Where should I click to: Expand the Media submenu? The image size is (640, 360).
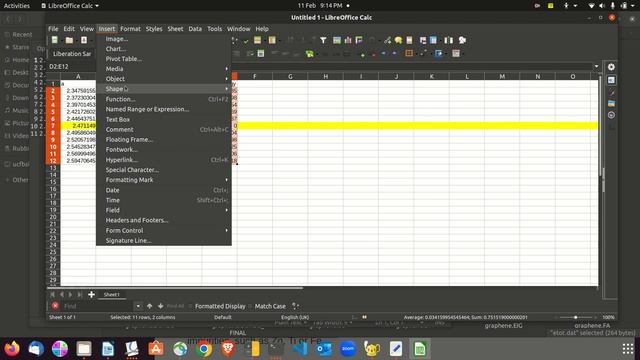click(164, 69)
